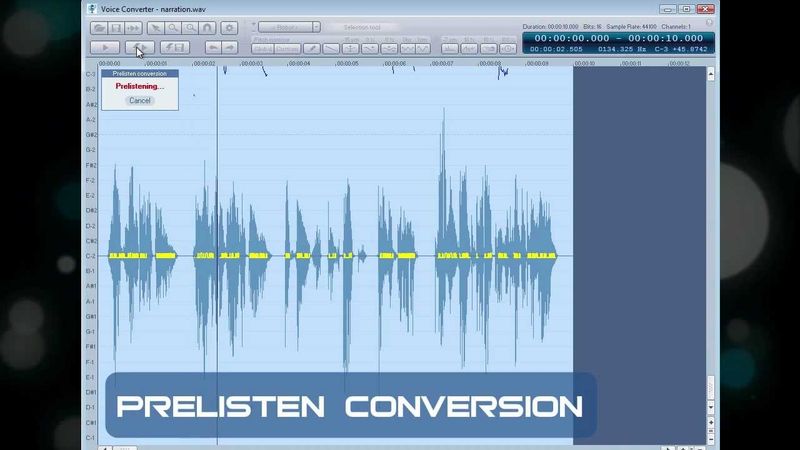The image size is (800, 450).
Task: Click the selection time range display
Action: 618,38
